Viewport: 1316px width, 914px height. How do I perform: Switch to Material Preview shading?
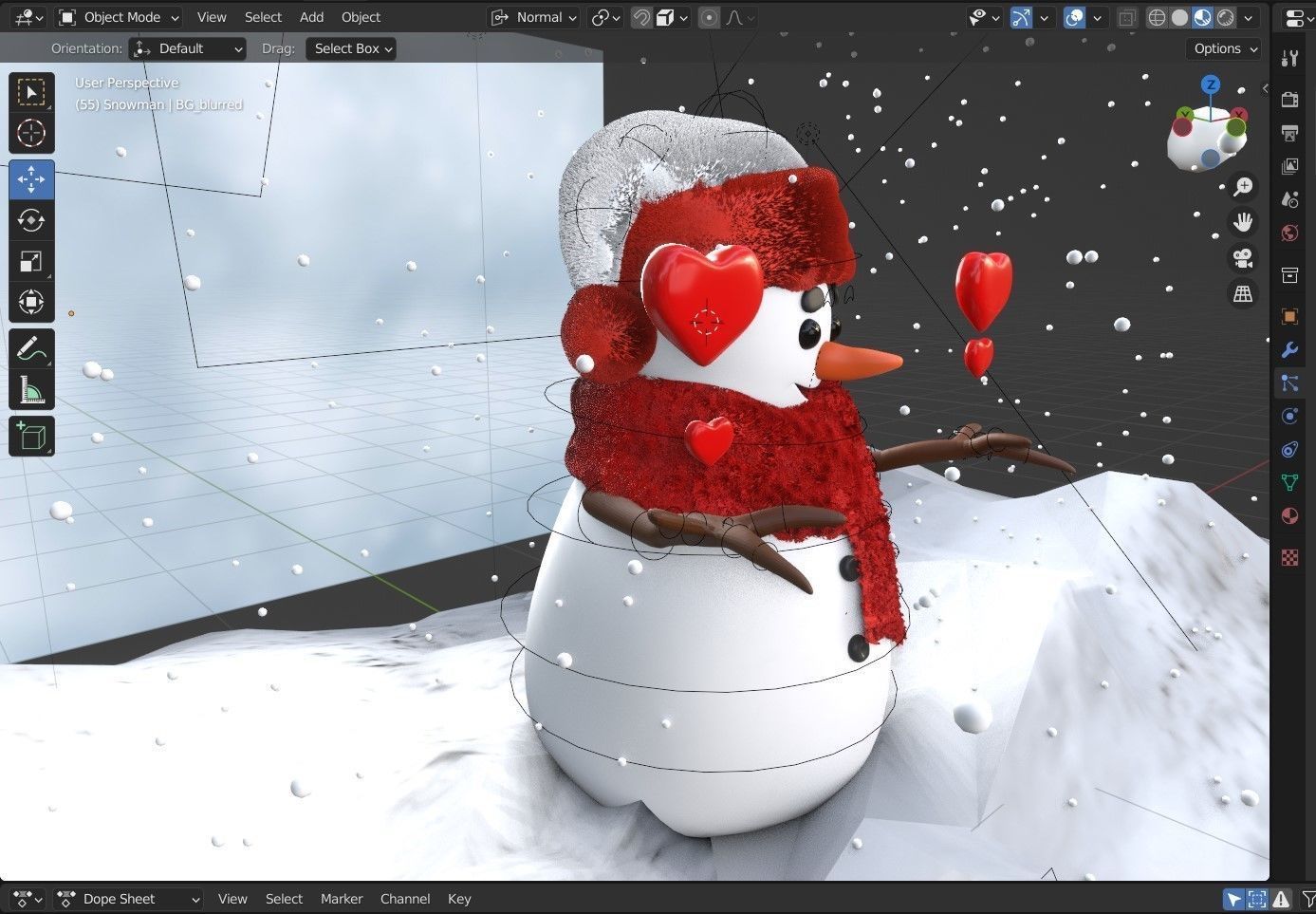1202,17
